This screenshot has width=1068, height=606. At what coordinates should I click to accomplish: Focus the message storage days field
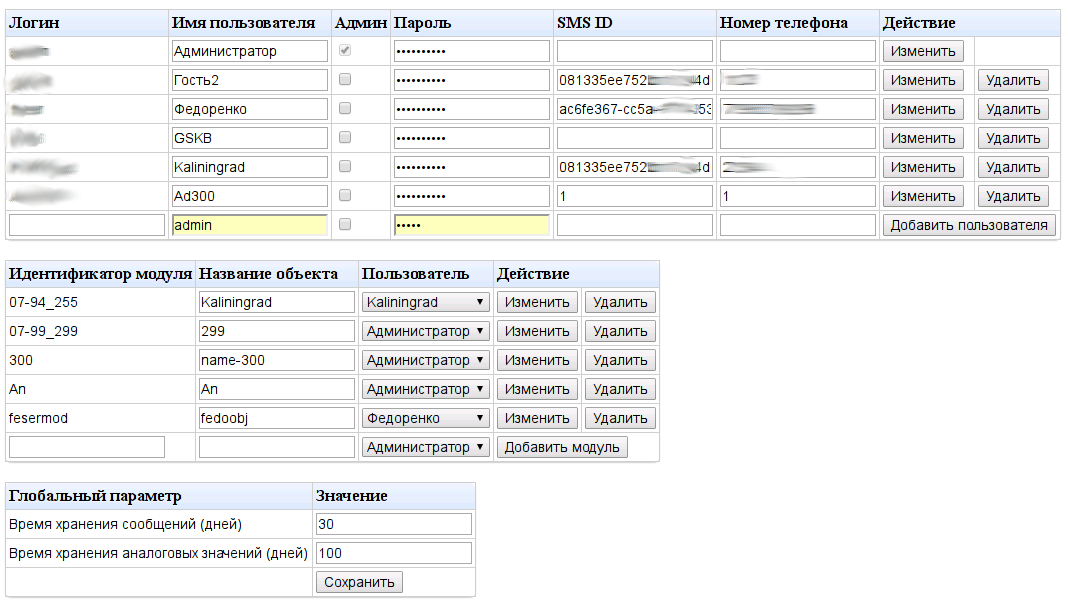pyautogui.click(x=393, y=524)
